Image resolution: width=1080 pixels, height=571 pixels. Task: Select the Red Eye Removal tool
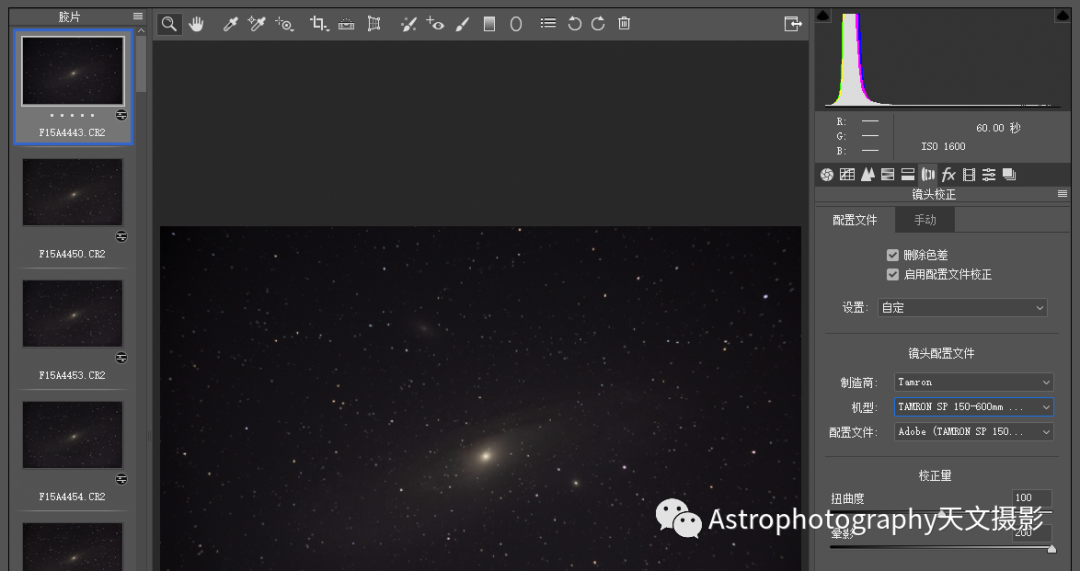pos(435,24)
